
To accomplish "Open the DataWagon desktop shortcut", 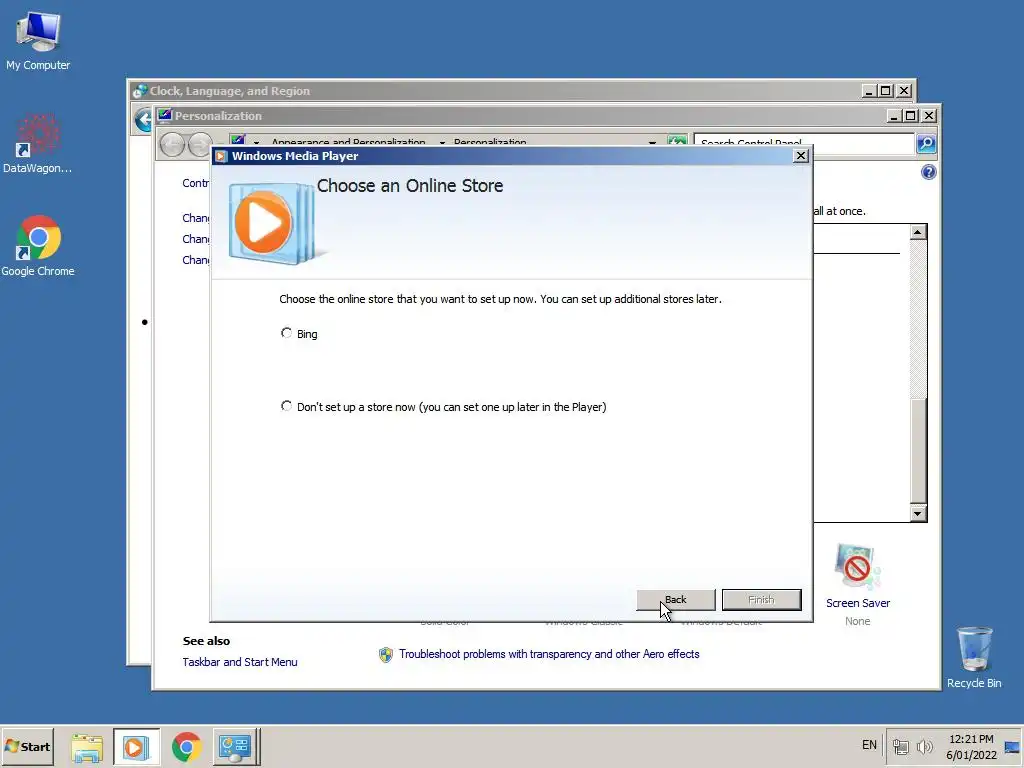I will pos(38,144).
